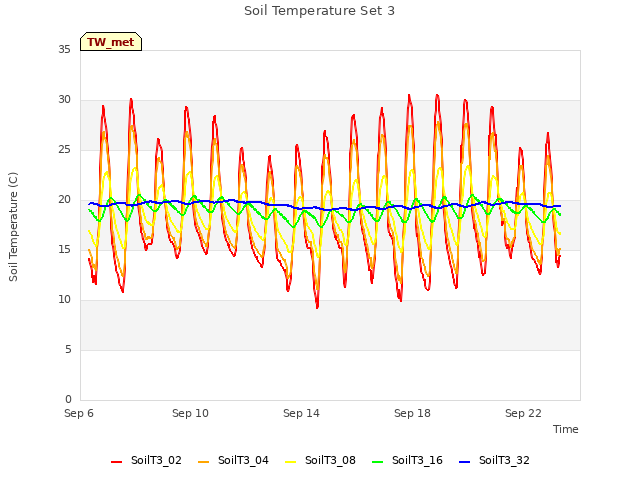Click the red SoilT3_02 legend swatch
Viewport: 640px width, 480px height.
117,462
